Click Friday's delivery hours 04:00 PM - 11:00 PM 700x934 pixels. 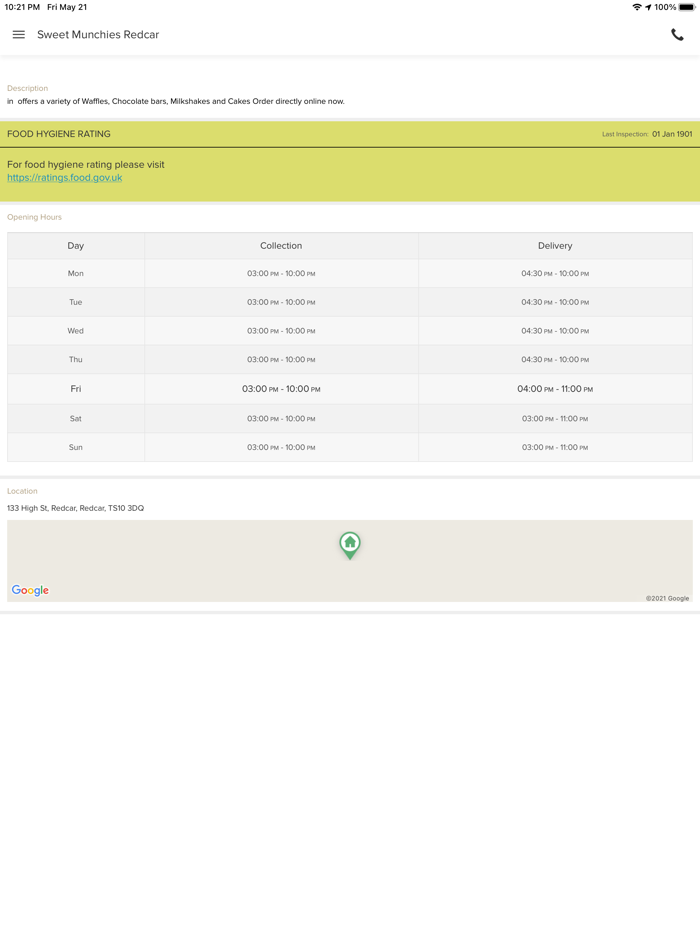click(x=555, y=388)
